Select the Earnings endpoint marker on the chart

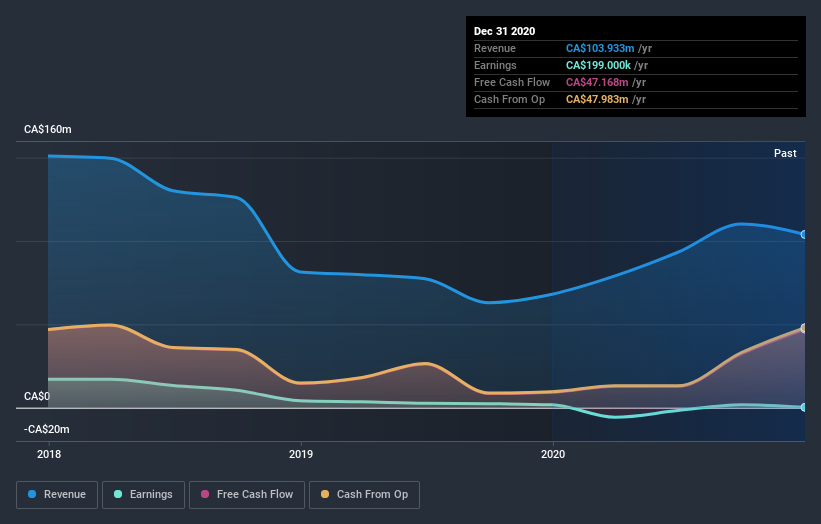[x=804, y=407]
